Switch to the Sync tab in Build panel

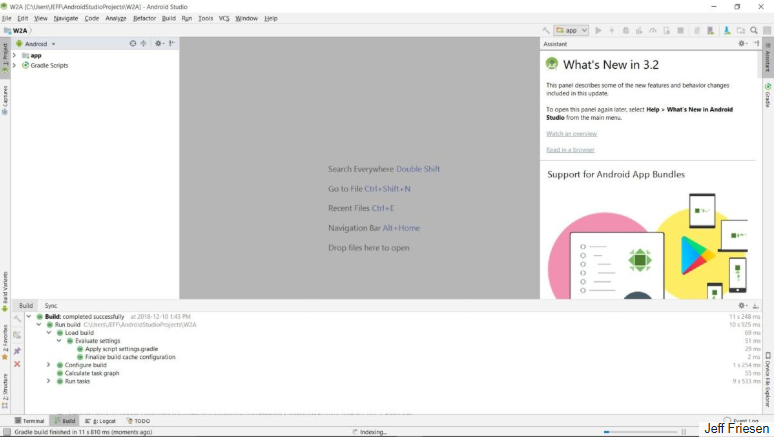pos(51,306)
